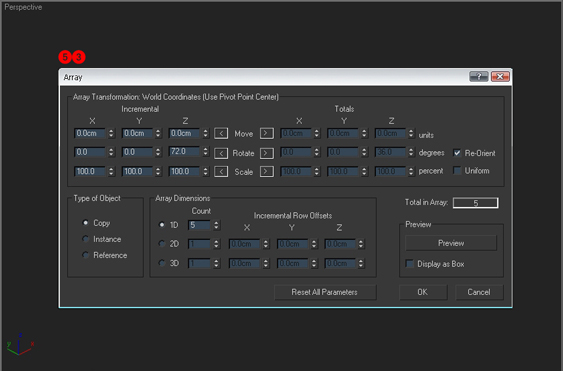Click the Move right arrow button
Screen dimensions: 563x371
point(266,133)
